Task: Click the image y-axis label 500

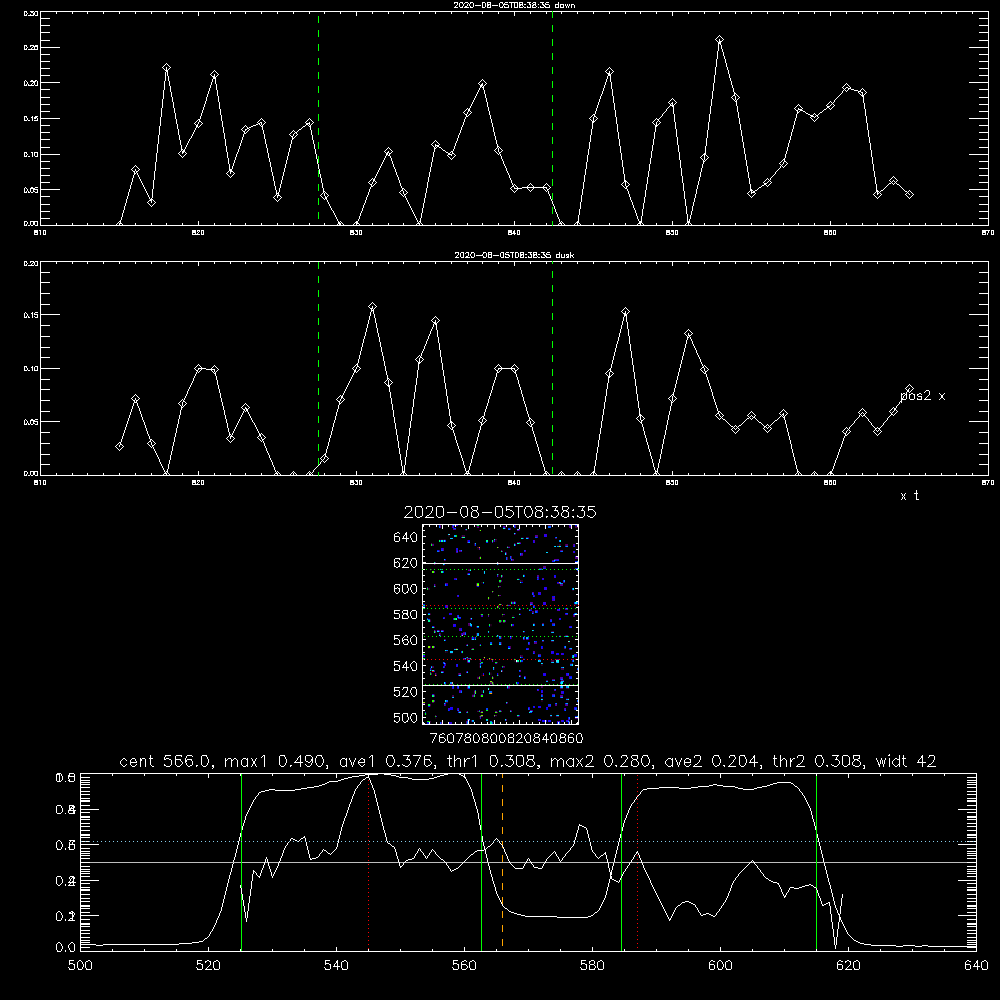Action: tap(406, 717)
